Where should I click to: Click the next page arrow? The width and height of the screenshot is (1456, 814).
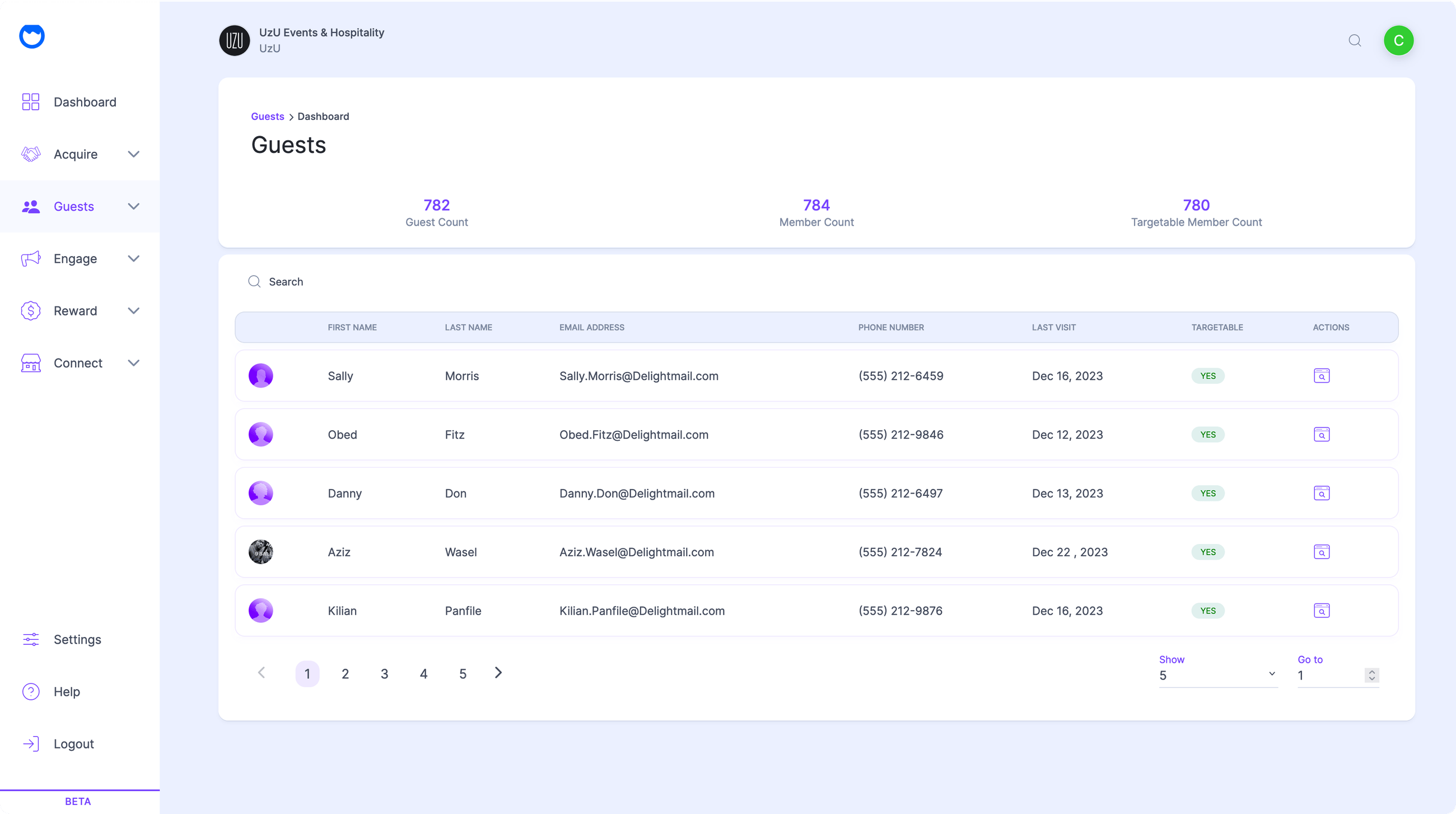(x=498, y=673)
